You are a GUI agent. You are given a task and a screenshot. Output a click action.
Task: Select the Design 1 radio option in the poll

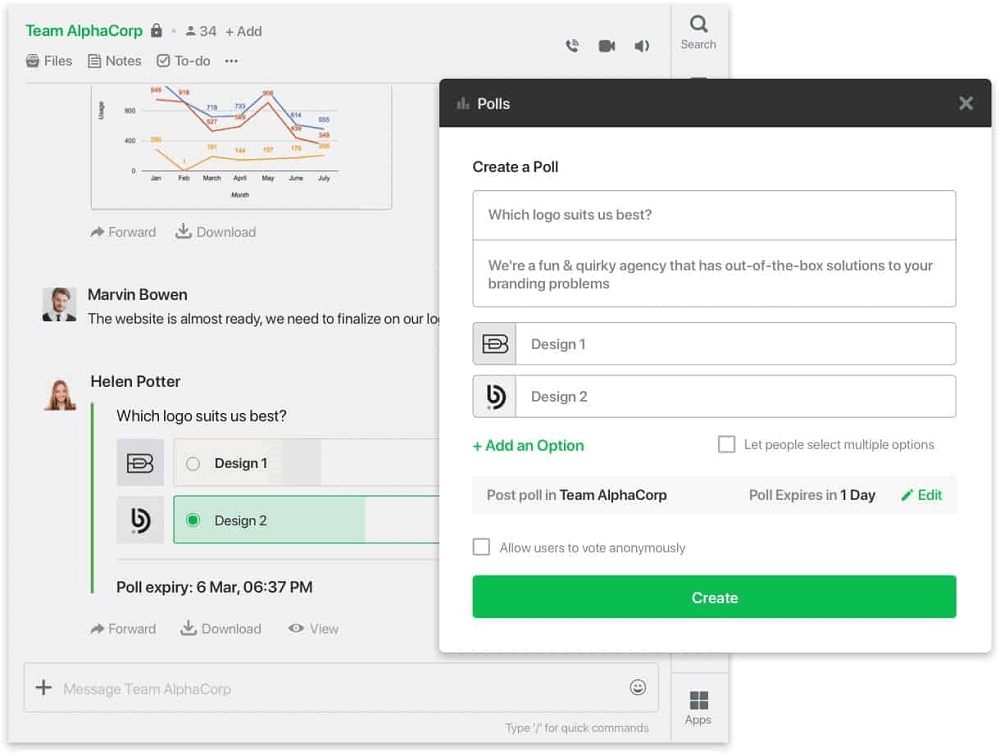(x=193, y=464)
